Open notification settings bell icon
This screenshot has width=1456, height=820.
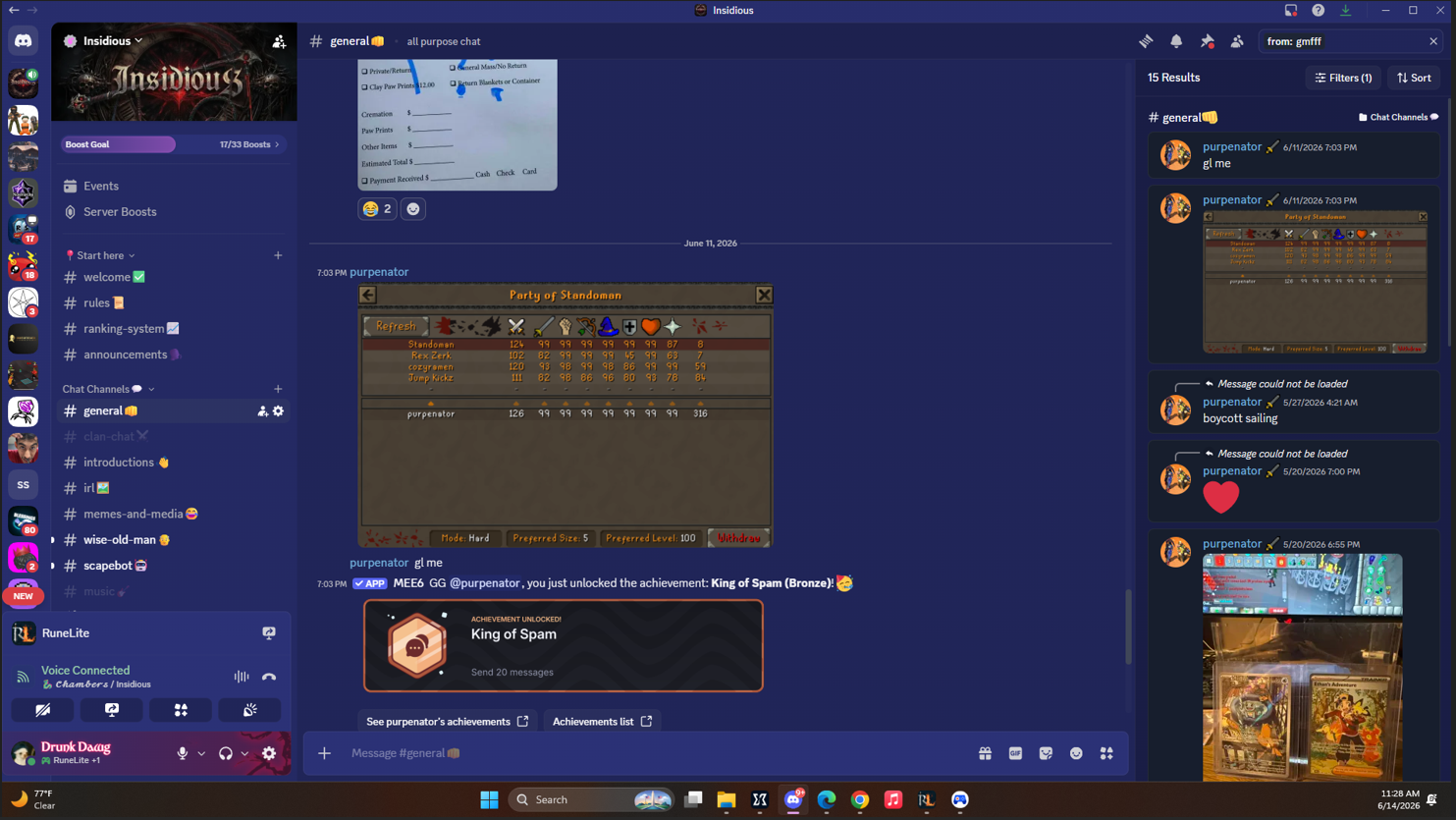(x=1176, y=41)
